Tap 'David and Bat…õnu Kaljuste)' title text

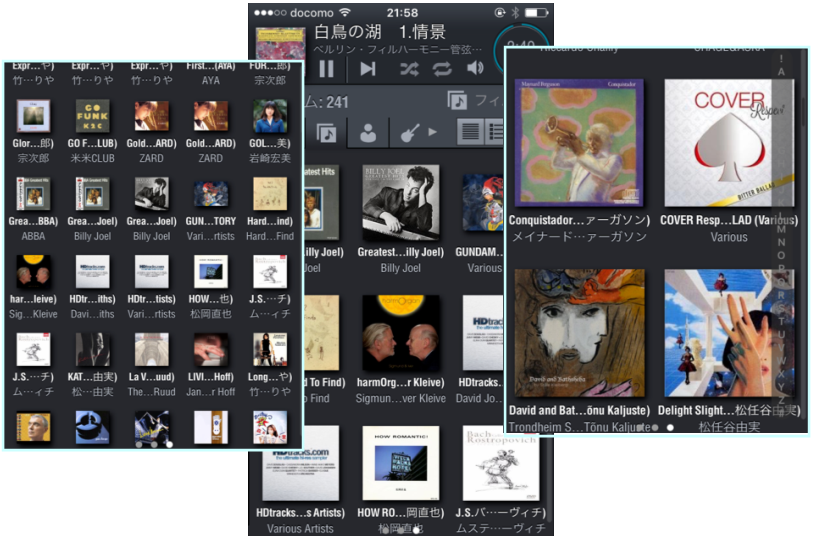point(579,410)
